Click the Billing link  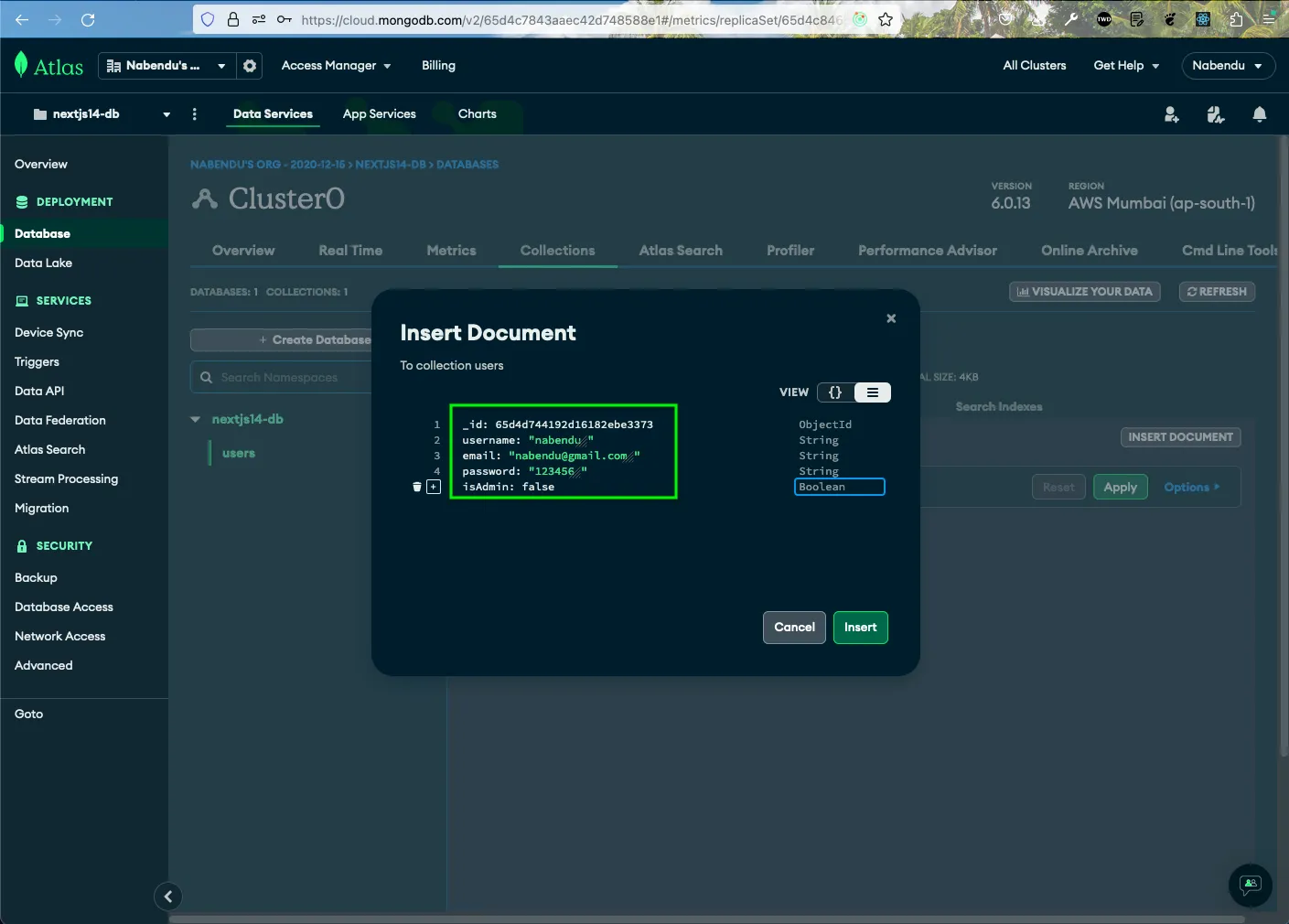pyautogui.click(x=438, y=66)
